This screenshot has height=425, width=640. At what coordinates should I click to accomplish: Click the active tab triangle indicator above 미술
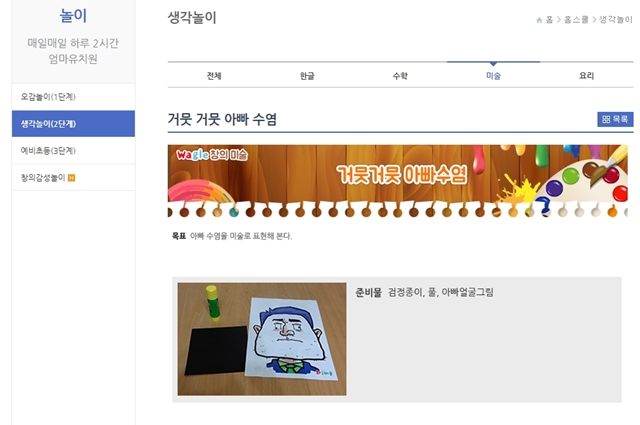coord(493,64)
